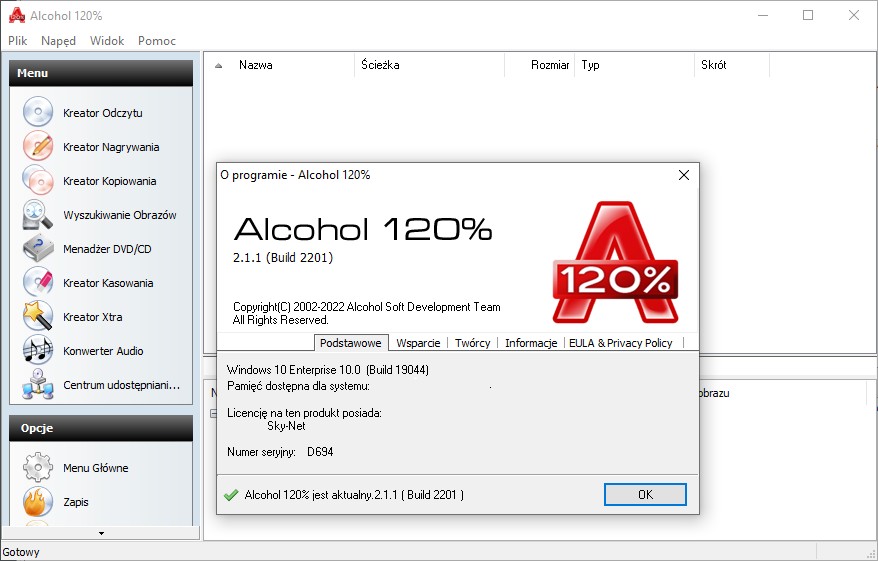Open the Kreator Odczytu disc icon
This screenshot has width=878, height=561.
tap(38, 112)
